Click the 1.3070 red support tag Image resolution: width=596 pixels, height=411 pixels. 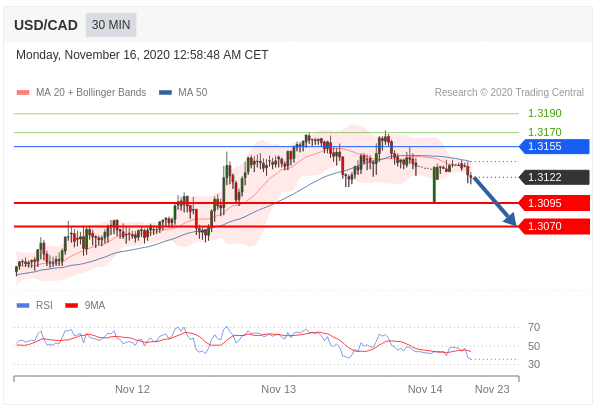tap(554, 227)
